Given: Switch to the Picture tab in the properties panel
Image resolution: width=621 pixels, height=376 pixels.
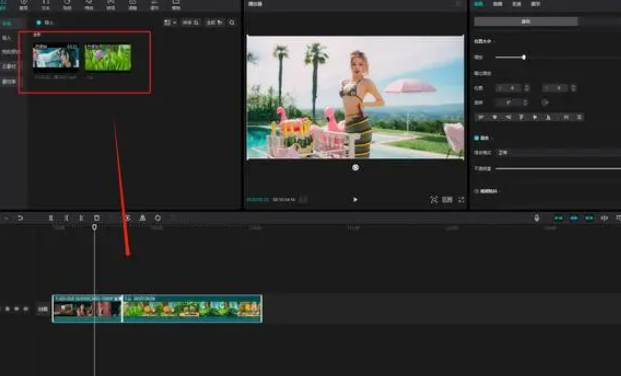Looking at the screenshot, I should (x=478, y=4).
